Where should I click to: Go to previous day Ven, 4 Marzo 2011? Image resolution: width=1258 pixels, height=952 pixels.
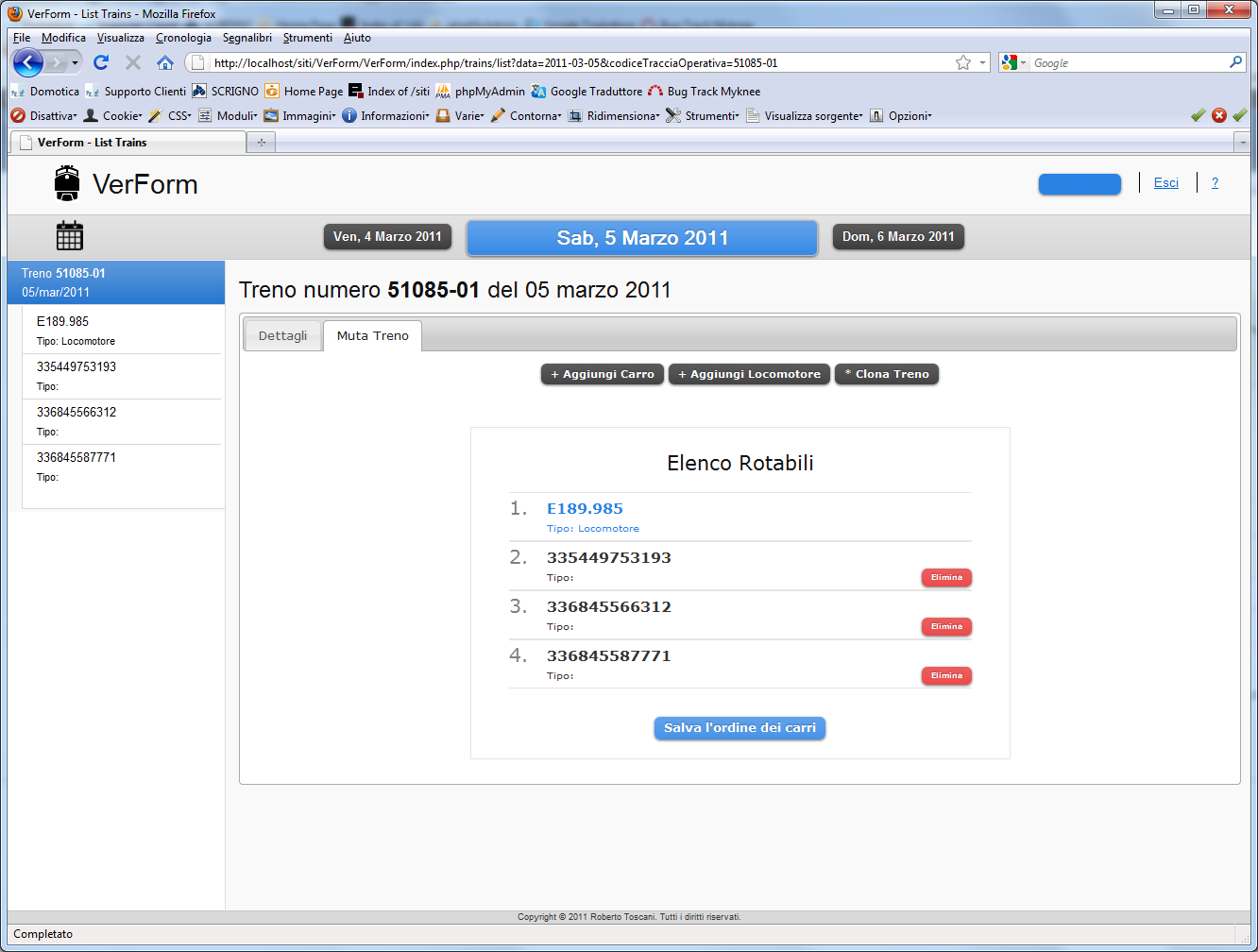pos(387,237)
